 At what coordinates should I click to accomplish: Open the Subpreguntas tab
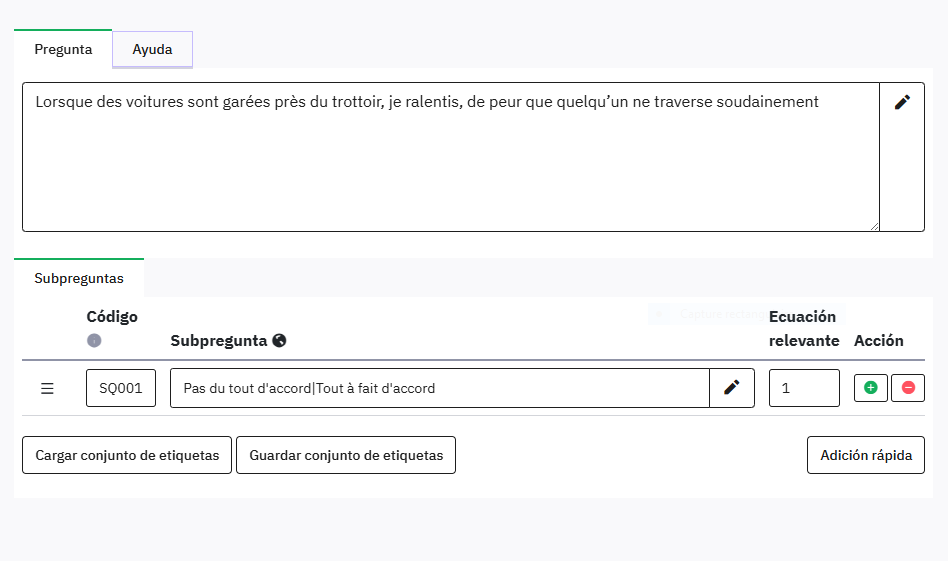[x=79, y=278]
